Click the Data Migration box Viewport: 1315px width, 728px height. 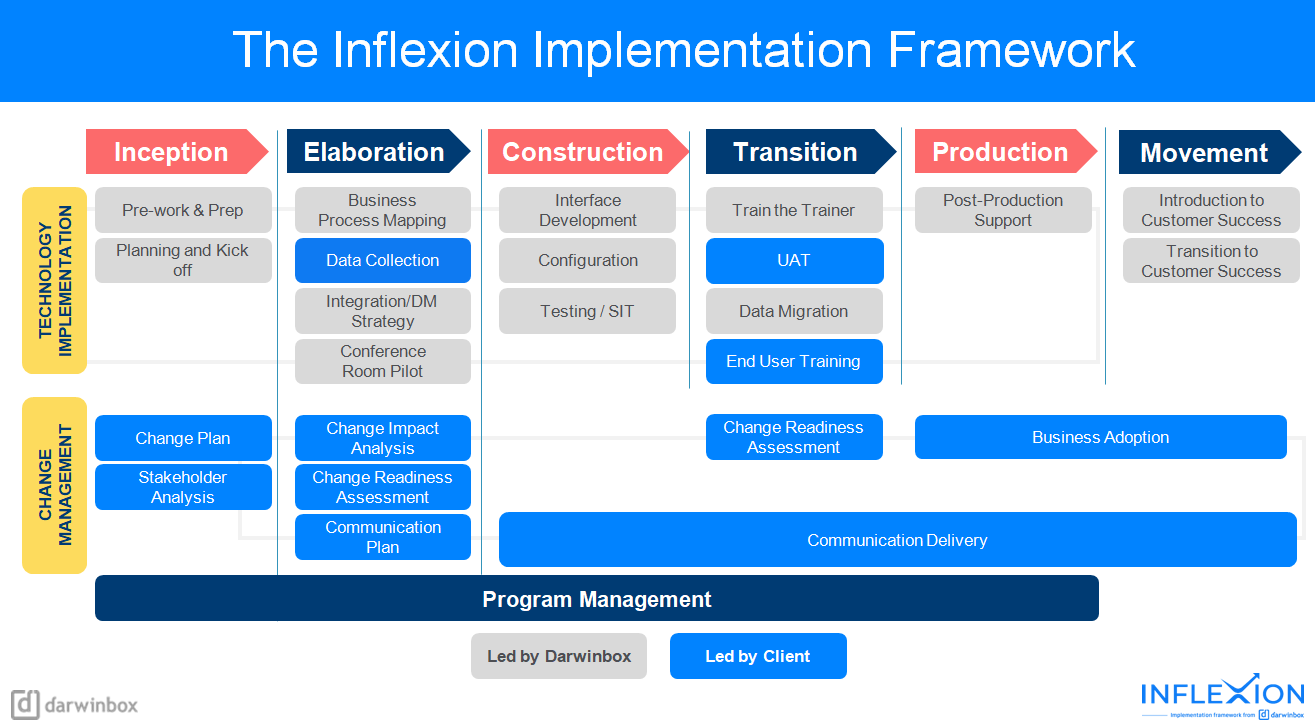click(x=794, y=311)
